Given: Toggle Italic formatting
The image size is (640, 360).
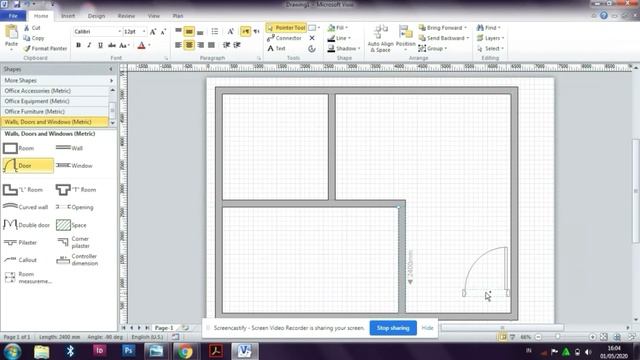Looking at the screenshot, I should pyautogui.click(x=89, y=45).
